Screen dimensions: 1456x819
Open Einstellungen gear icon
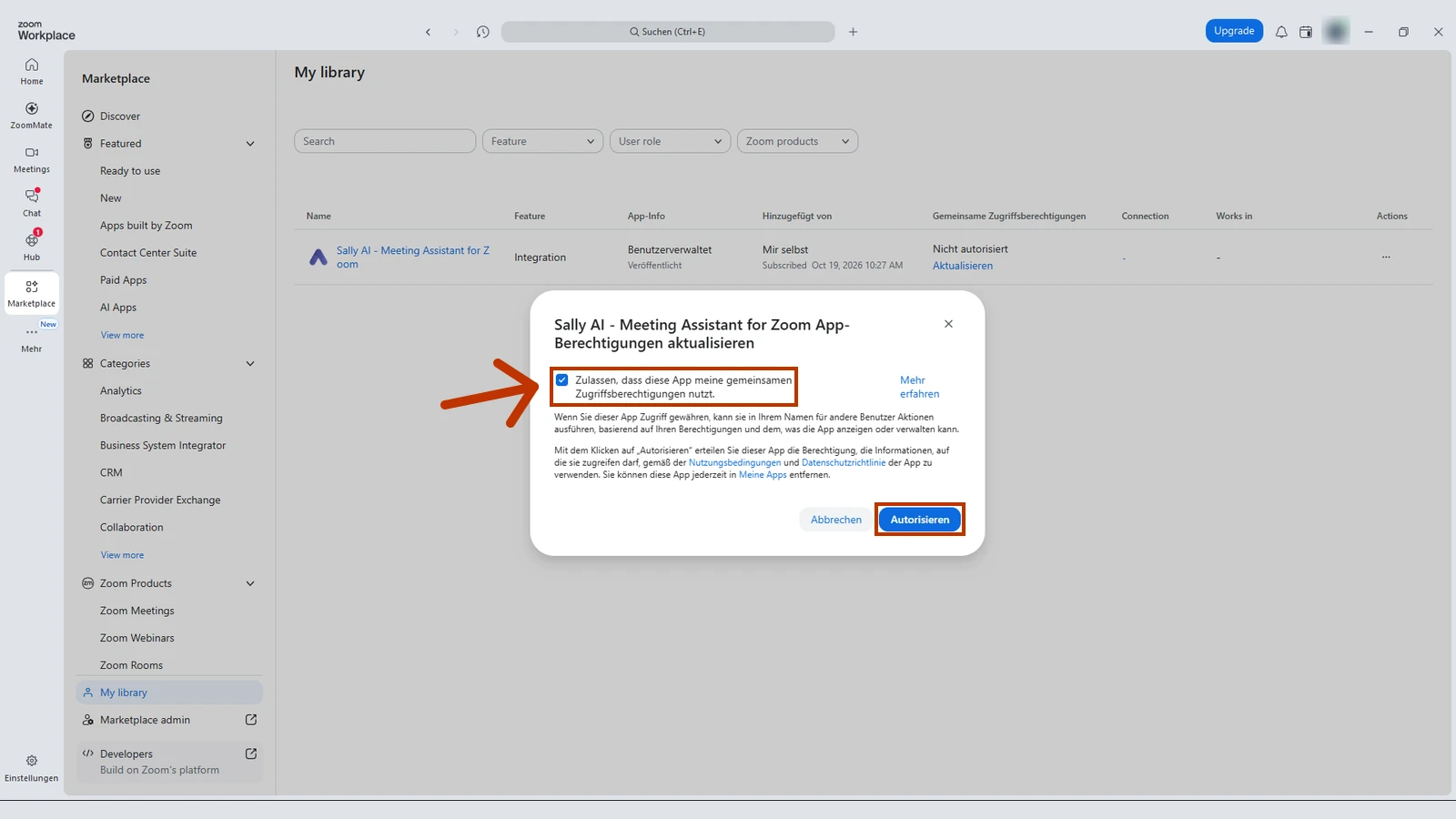[32, 768]
